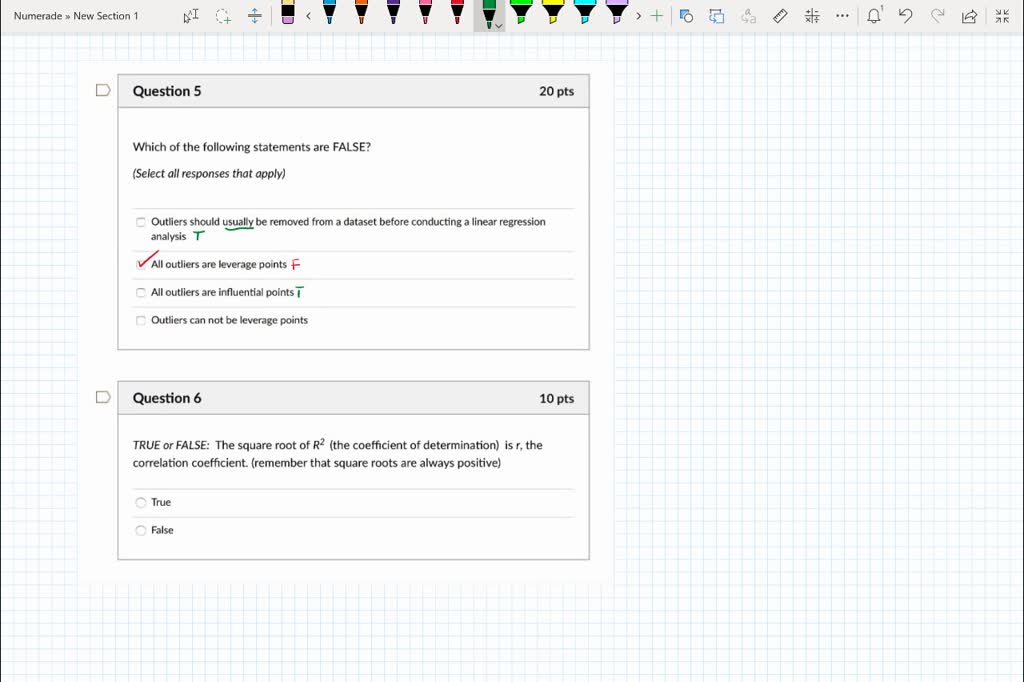Toggle the Ruler tool
The width and height of the screenshot is (1024, 682).
click(x=781, y=16)
